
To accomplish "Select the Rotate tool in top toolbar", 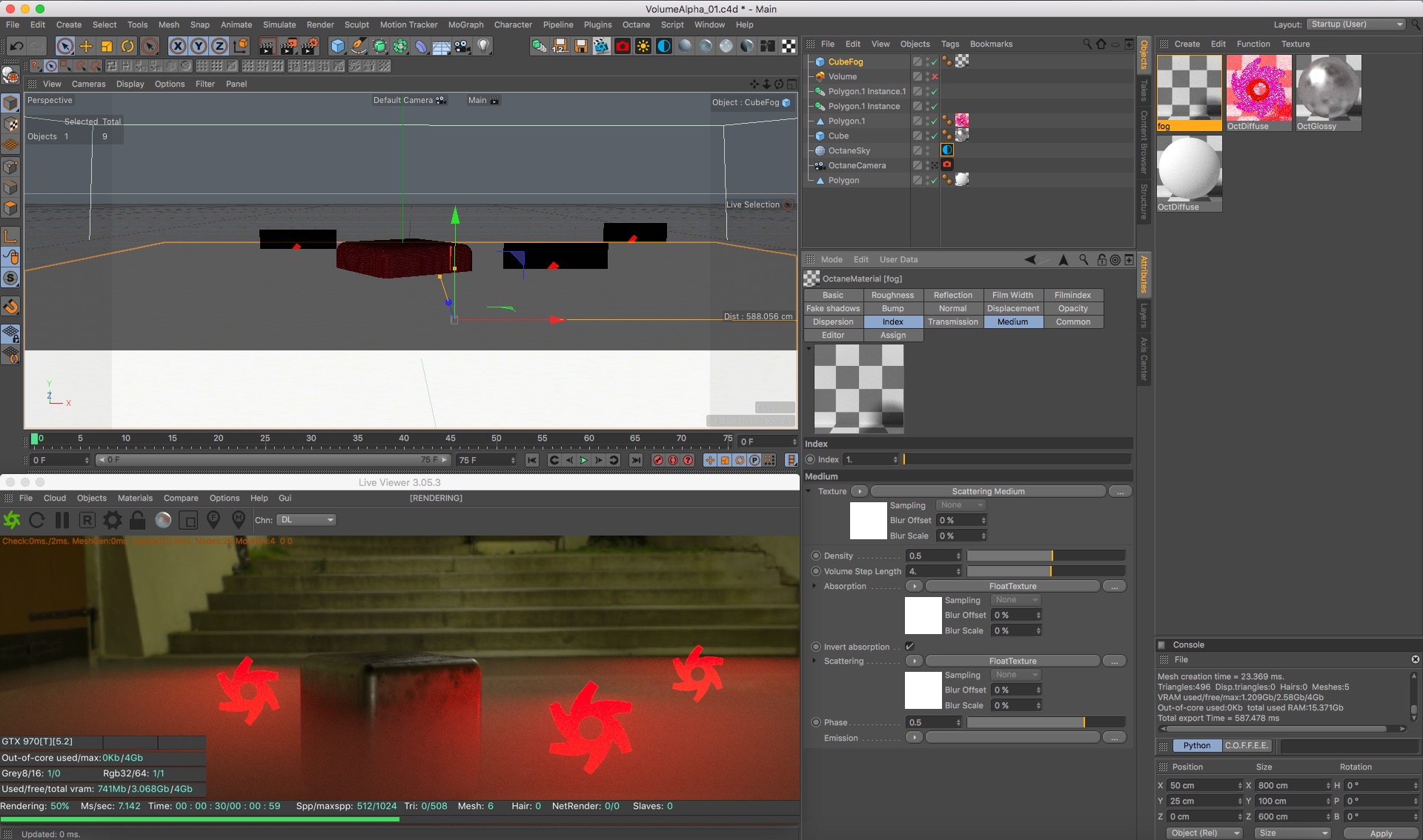I will [127, 47].
